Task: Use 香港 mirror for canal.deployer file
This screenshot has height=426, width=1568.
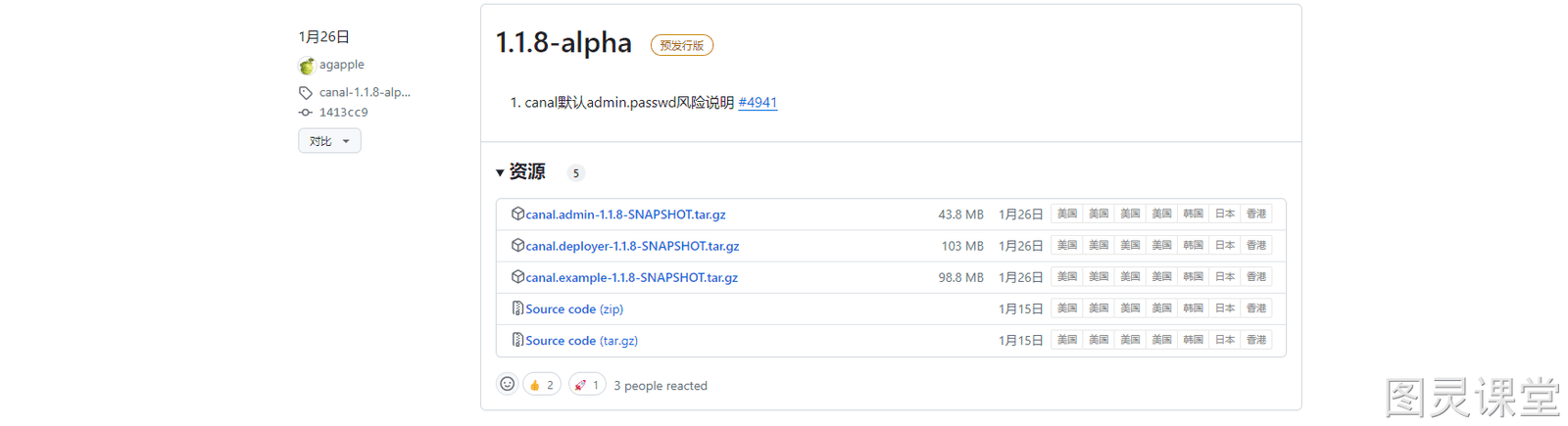Action: [x=1256, y=245]
